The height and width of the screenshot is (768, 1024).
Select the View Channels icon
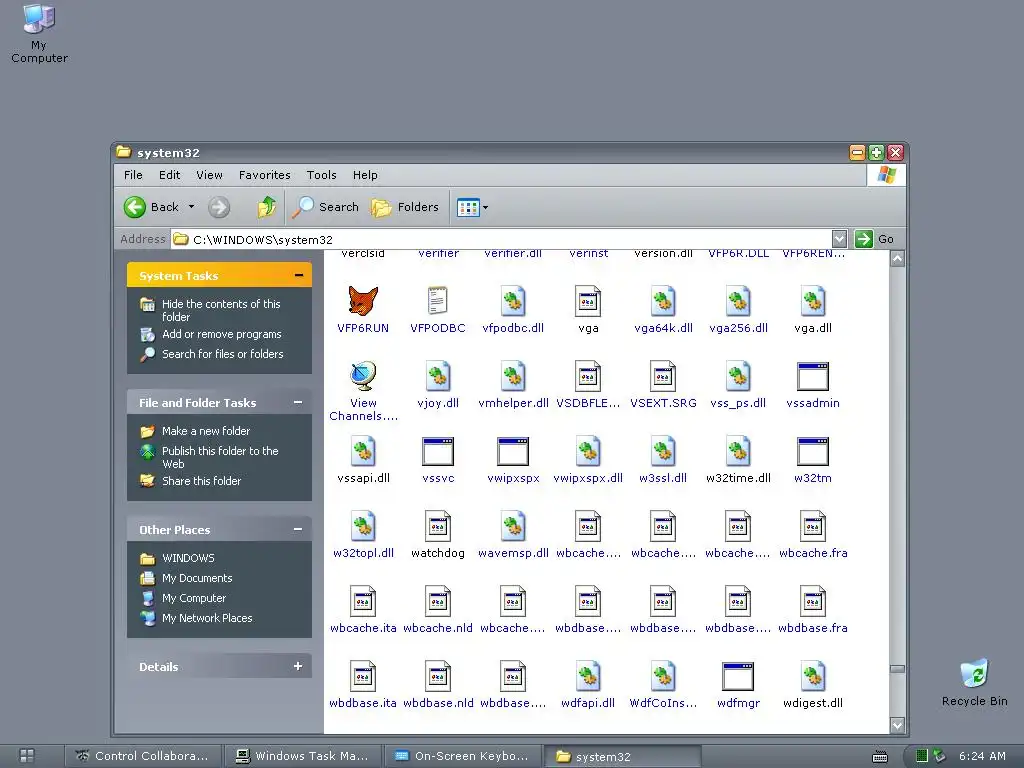click(x=363, y=376)
